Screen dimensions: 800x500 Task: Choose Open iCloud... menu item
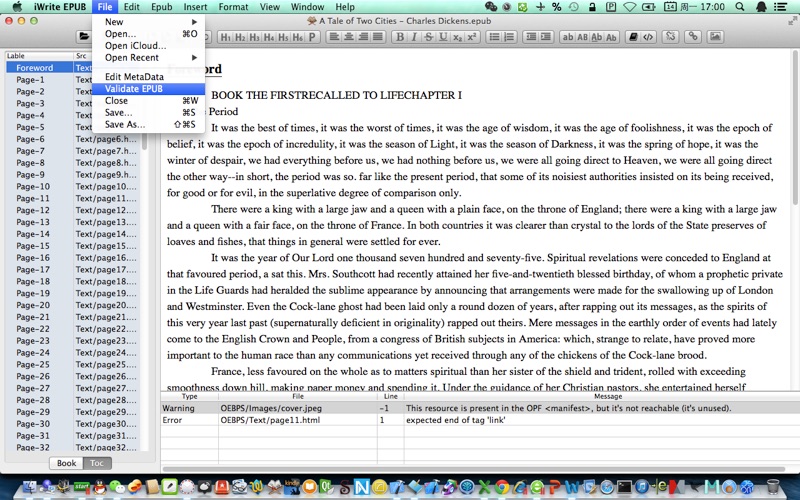148,45
